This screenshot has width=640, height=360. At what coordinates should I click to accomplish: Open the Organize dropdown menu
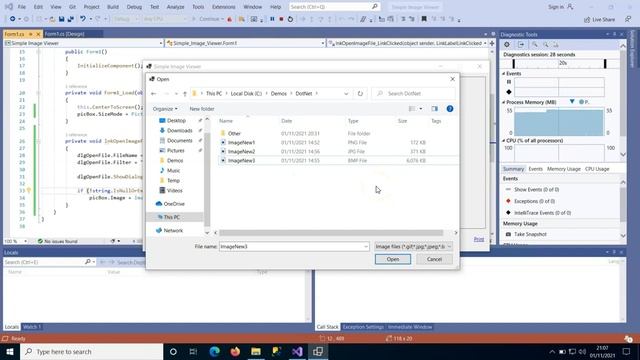[x=165, y=109]
